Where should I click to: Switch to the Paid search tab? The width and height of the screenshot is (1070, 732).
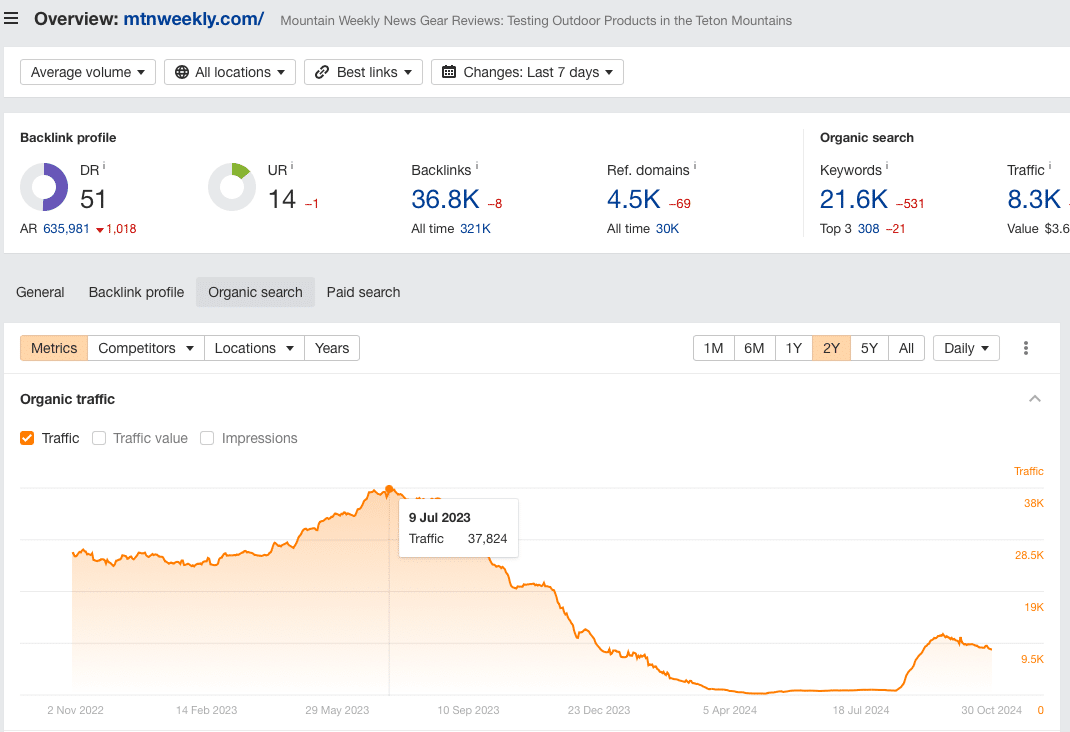point(363,292)
